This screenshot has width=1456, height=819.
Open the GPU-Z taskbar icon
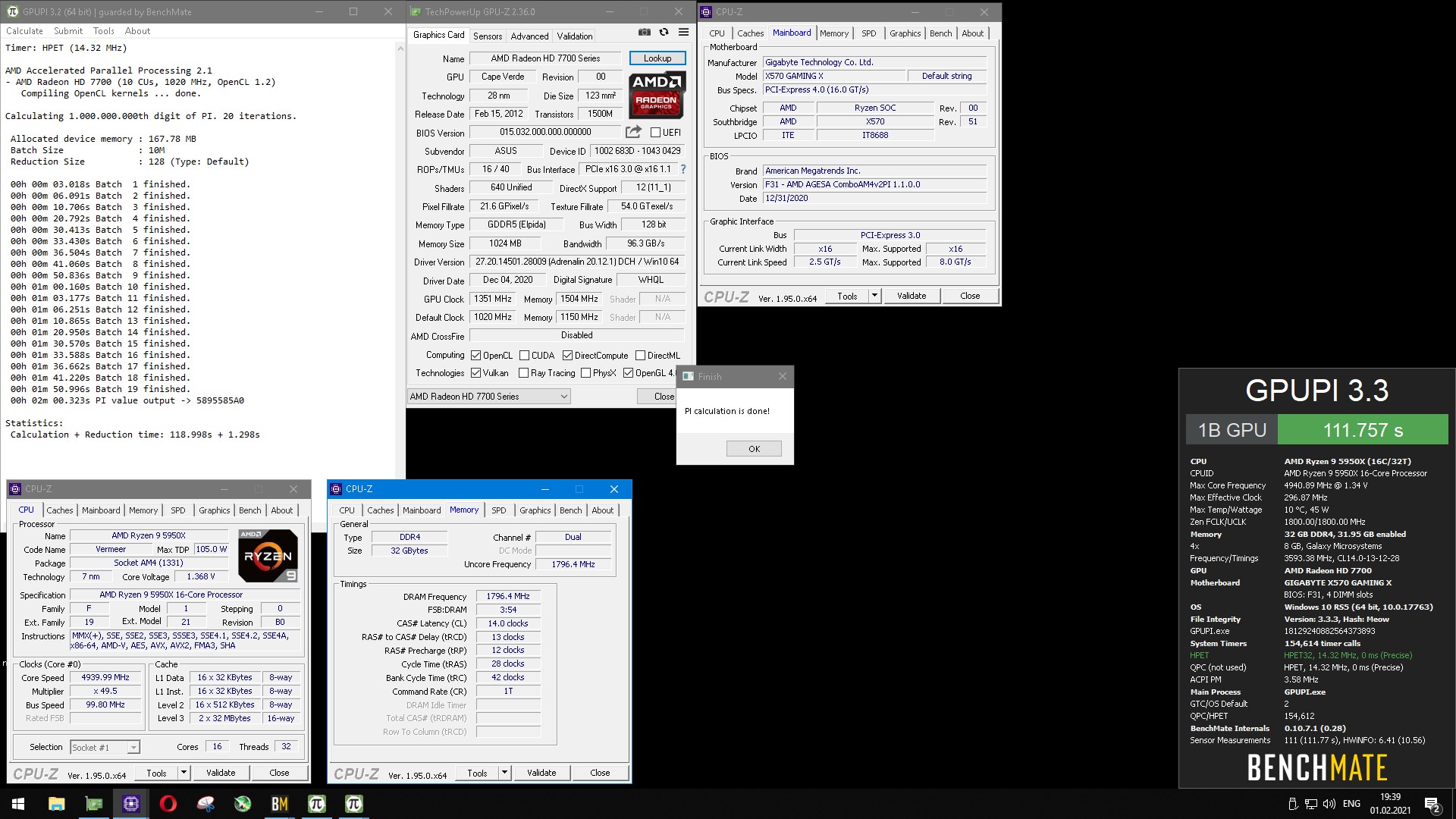[x=94, y=804]
